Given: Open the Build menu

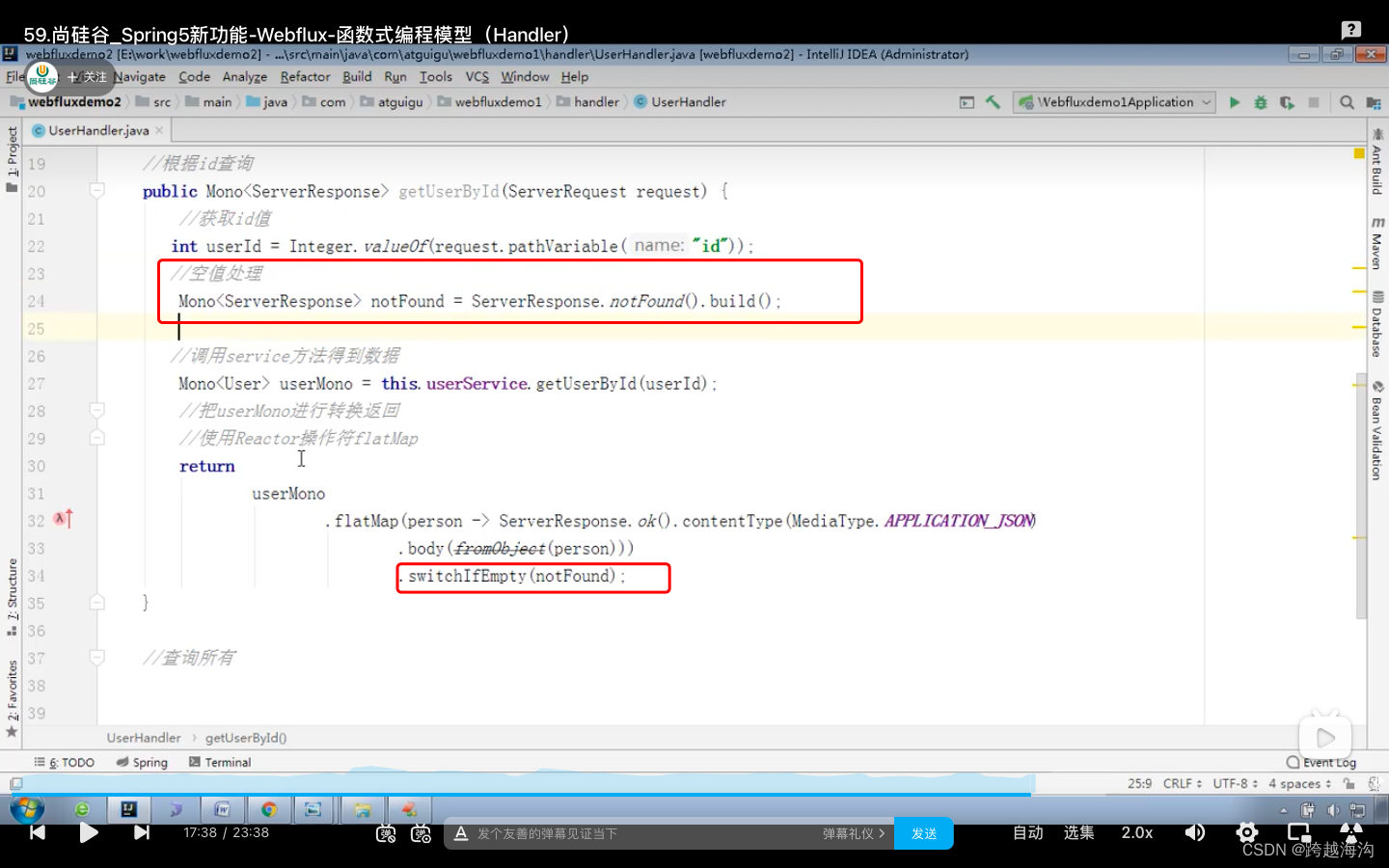Looking at the screenshot, I should tap(357, 77).
